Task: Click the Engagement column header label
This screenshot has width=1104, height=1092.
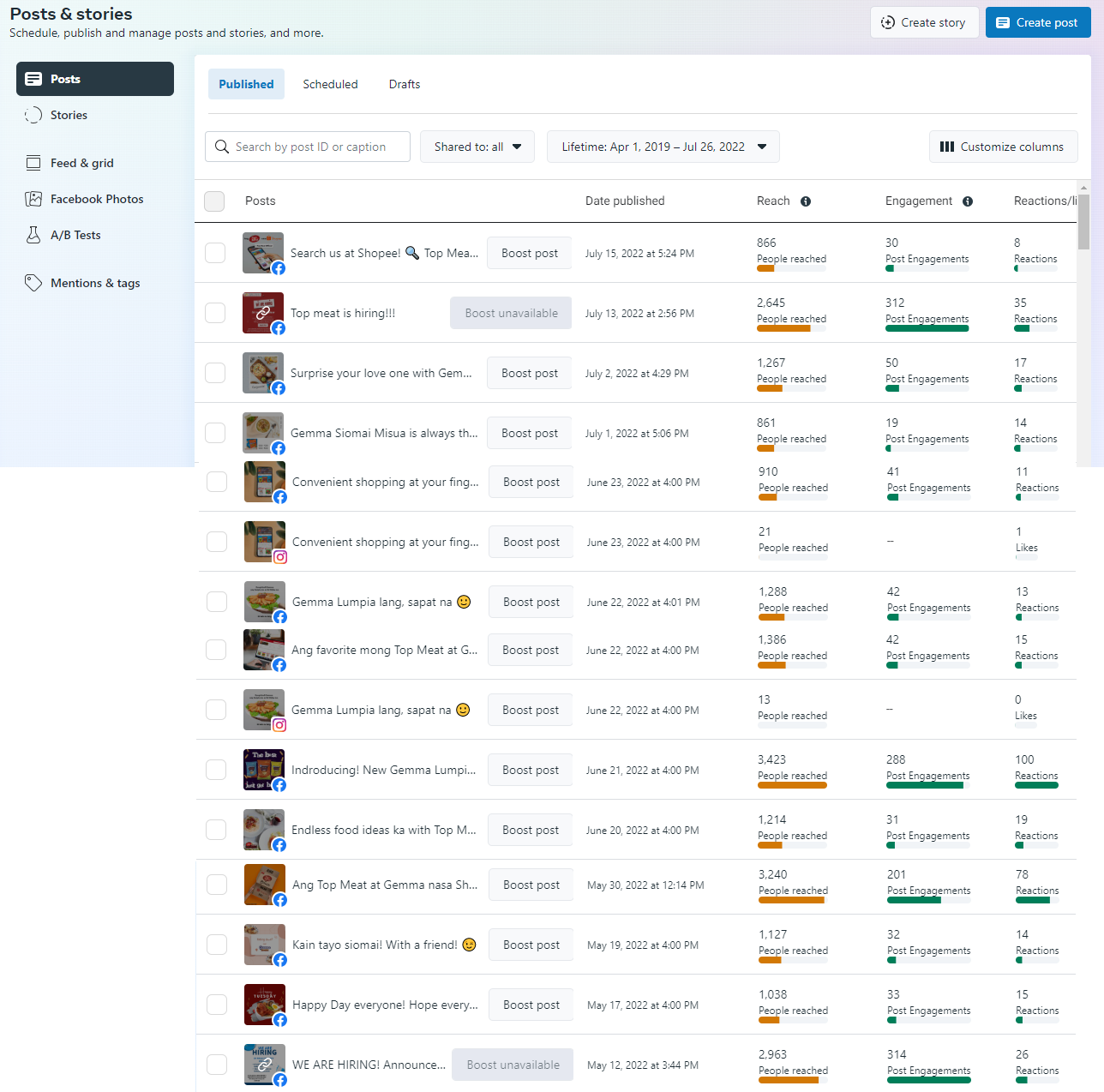Action: (919, 201)
